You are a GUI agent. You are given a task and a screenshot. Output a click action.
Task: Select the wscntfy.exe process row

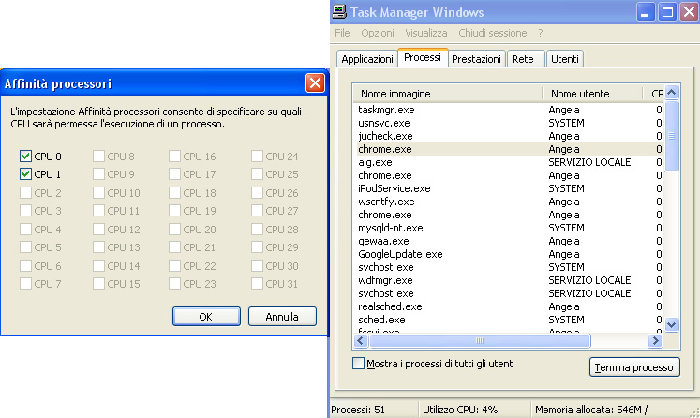tap(509, 201)
